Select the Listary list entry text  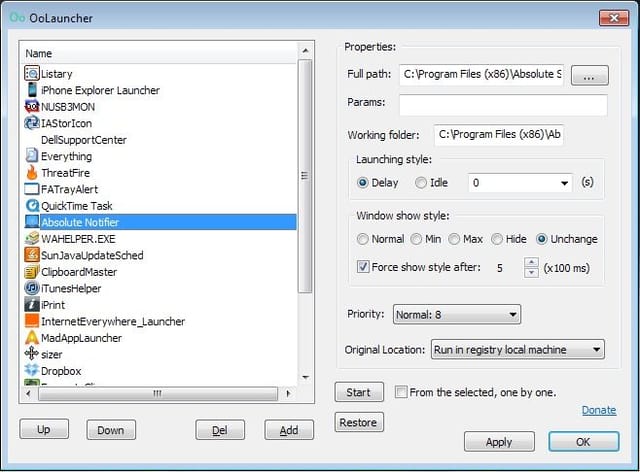(x=57, y=74)
